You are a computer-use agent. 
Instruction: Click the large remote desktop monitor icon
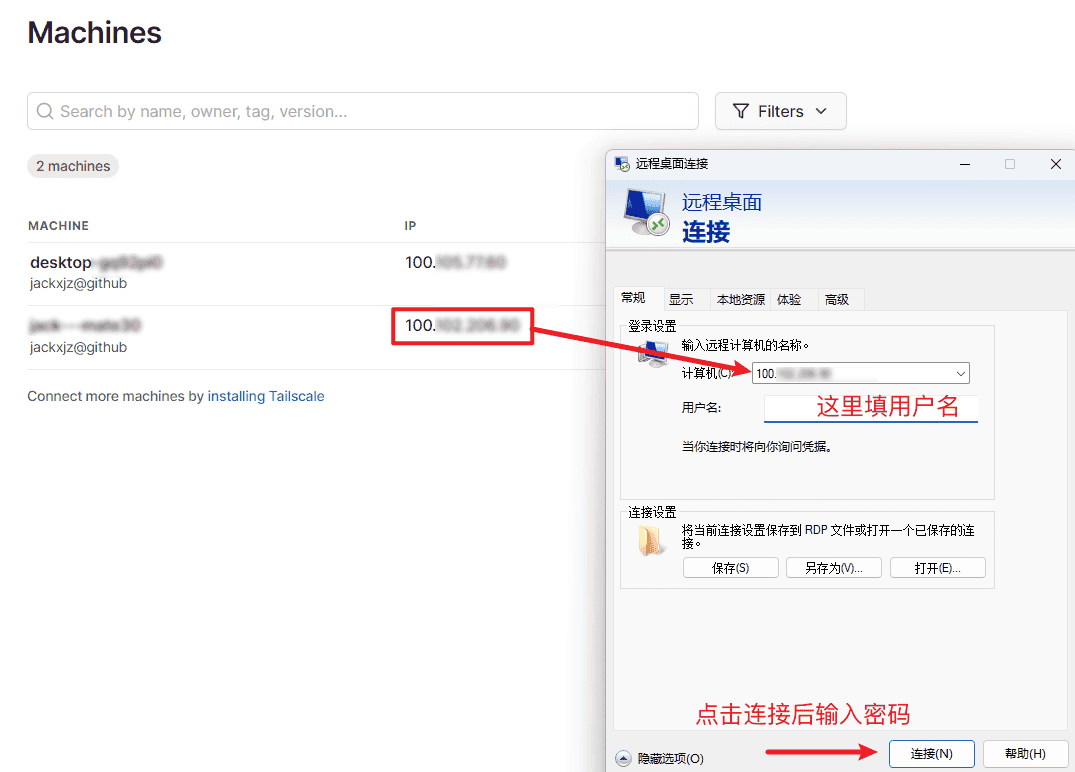point(647,213)
